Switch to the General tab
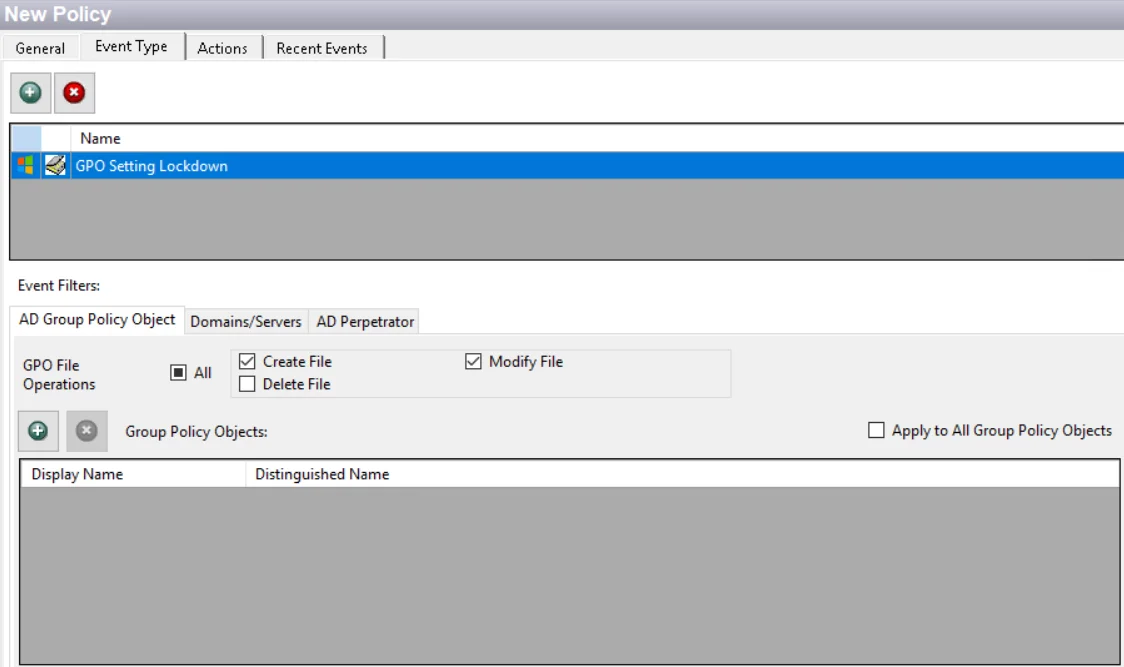The image size is (1124, 667). [x=40, y=48]
